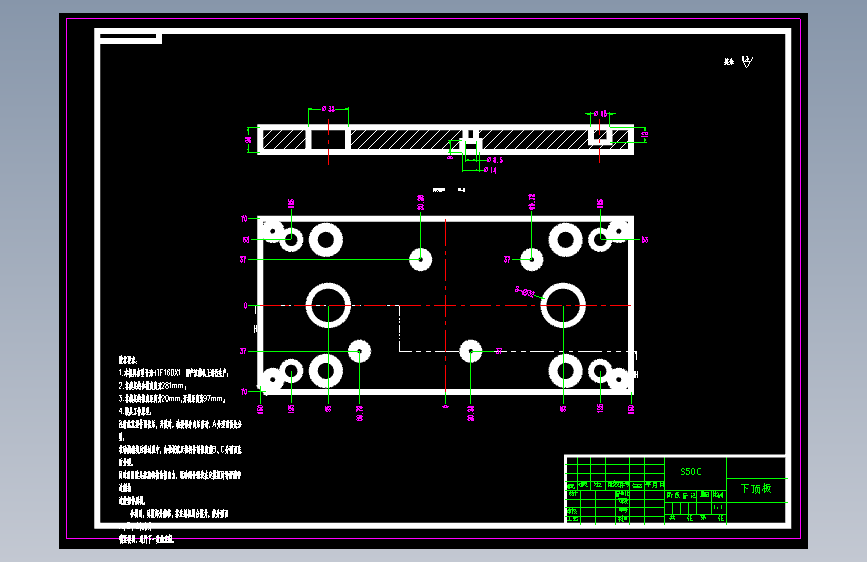Click the surface roughness symbol near 其余

click(x=747, y=61)
